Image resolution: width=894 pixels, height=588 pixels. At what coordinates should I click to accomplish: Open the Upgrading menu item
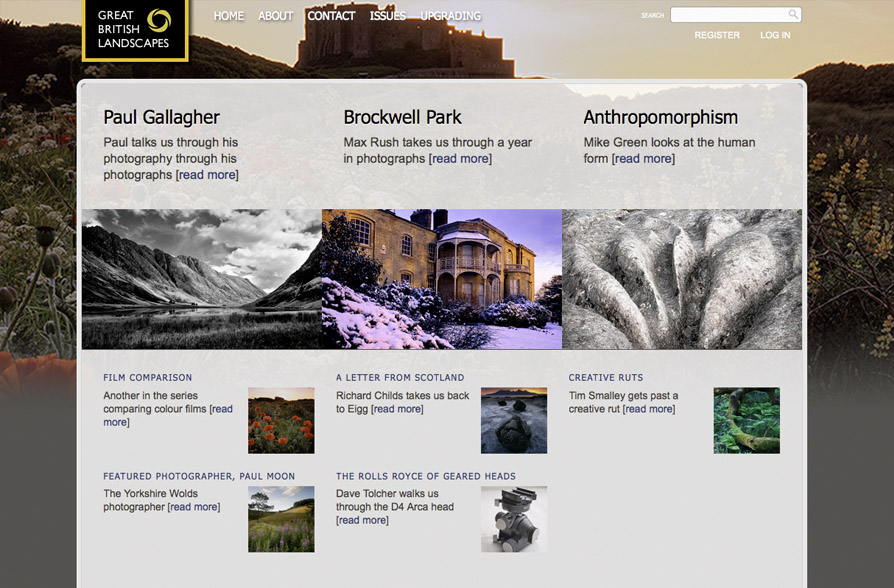click(450, 16)
